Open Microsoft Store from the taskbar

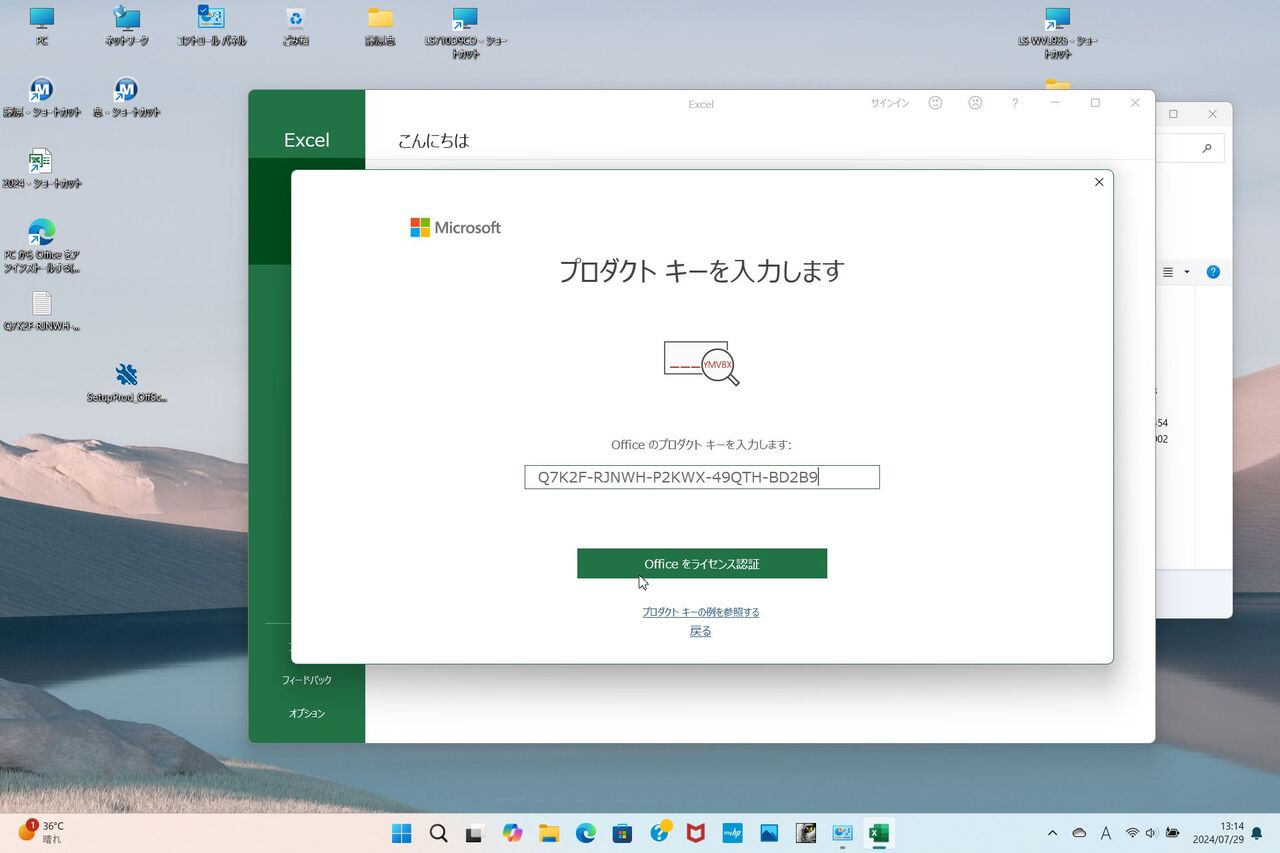point(622,833)
